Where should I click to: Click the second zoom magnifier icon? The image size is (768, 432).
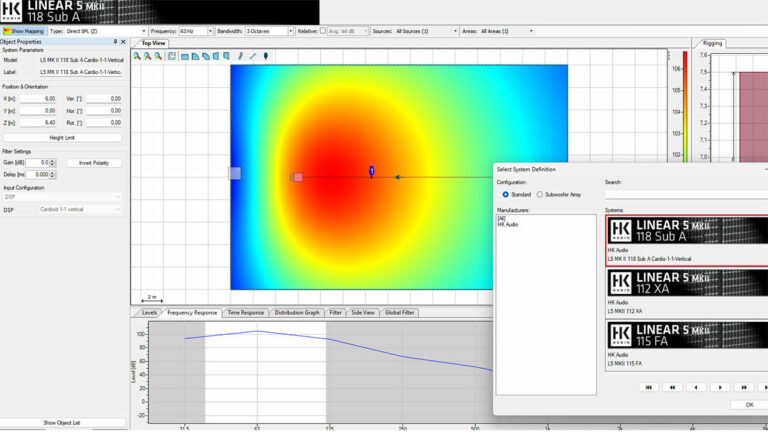(x=147, y=56)
